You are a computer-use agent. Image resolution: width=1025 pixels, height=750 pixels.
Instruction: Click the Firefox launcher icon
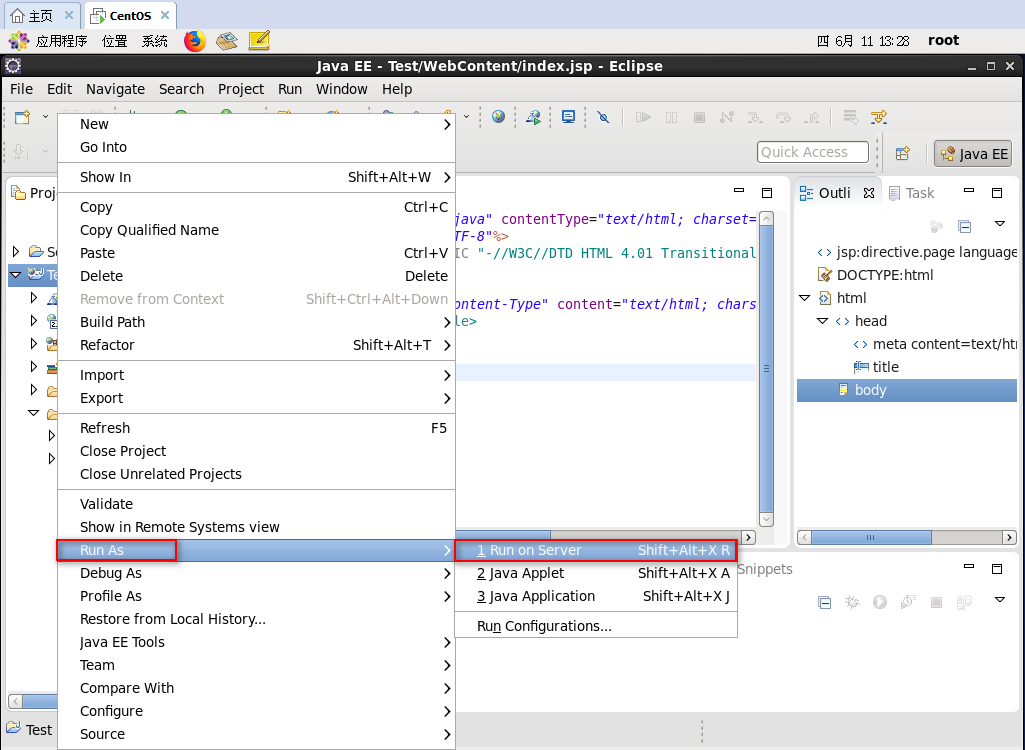point(194,41)
